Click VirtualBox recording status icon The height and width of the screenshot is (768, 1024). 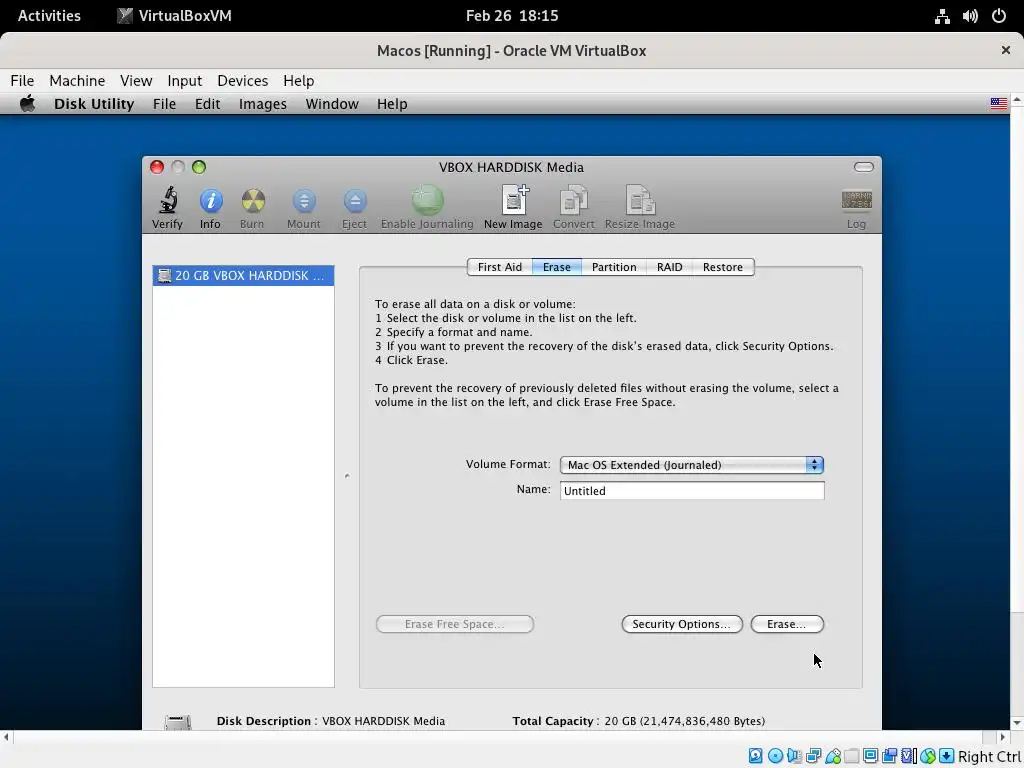pos(890,756)
